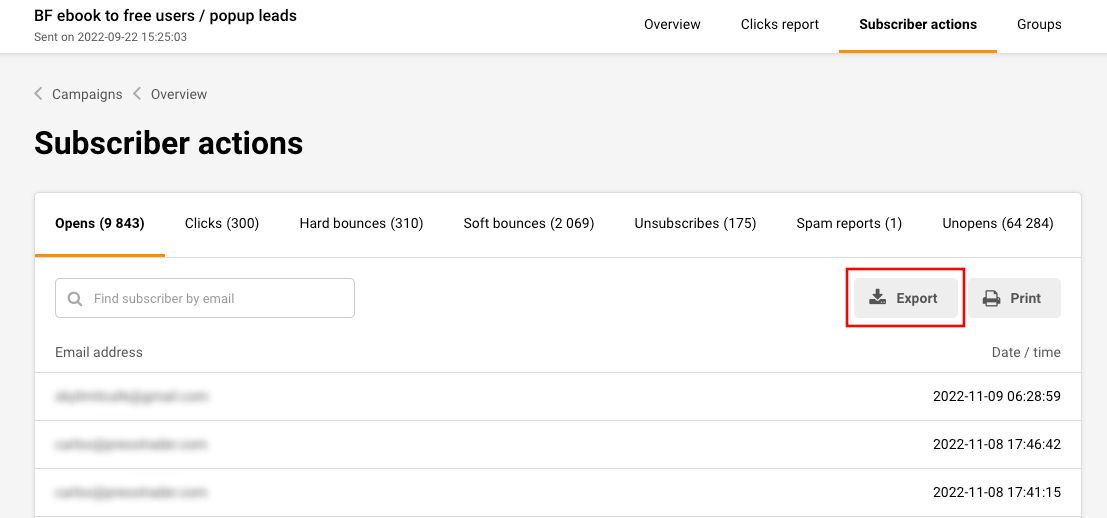Select Subscriber actions in the top navigation
This screenshot has width=1107, height=518.
coord(917,24)
